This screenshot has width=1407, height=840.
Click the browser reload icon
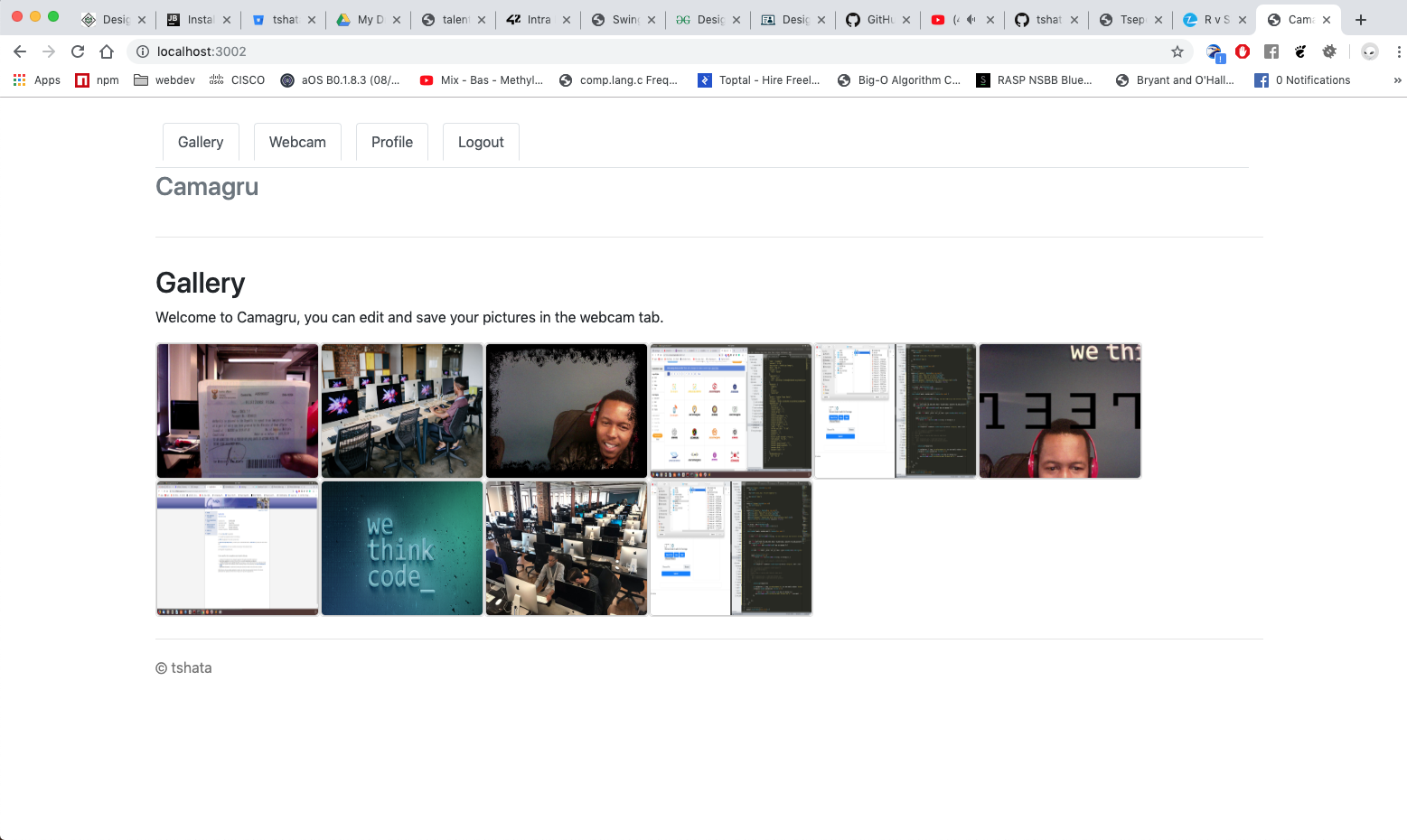click(78, 51)
